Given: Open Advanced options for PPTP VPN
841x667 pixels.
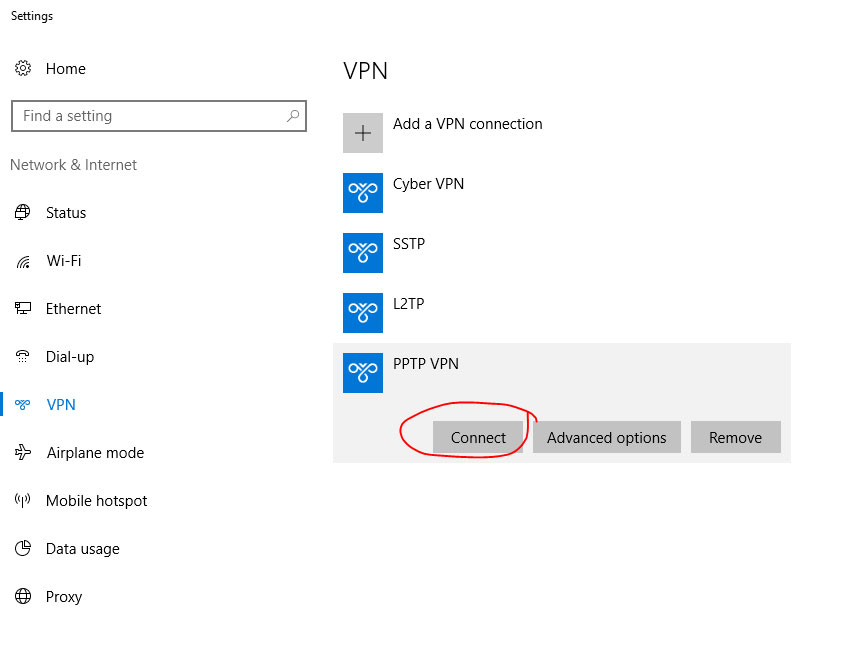Looking at the screenshot, I should click(607, 438).
